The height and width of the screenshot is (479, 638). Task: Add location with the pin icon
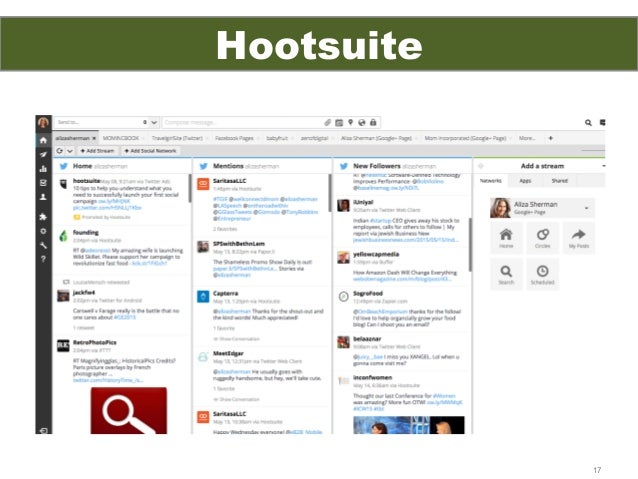pyautogui.click(x=350, y=122)
